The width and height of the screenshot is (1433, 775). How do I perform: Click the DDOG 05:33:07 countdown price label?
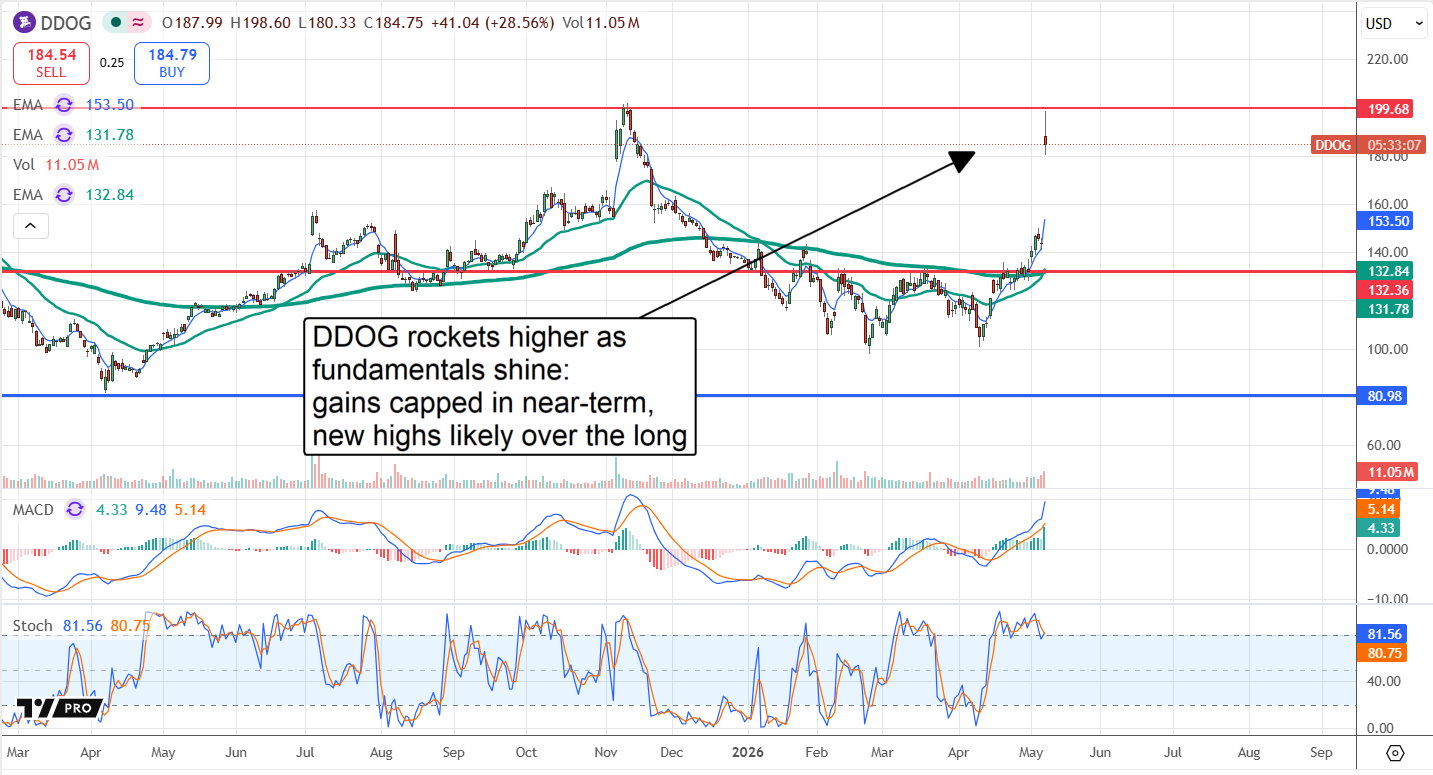tap(1368, 145)
